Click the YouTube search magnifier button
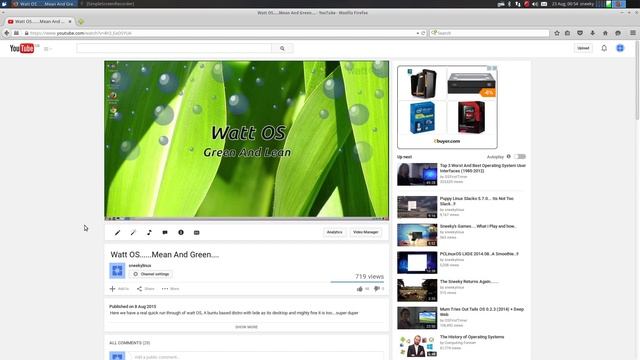640x360 pixels. (x=282, y=48)
